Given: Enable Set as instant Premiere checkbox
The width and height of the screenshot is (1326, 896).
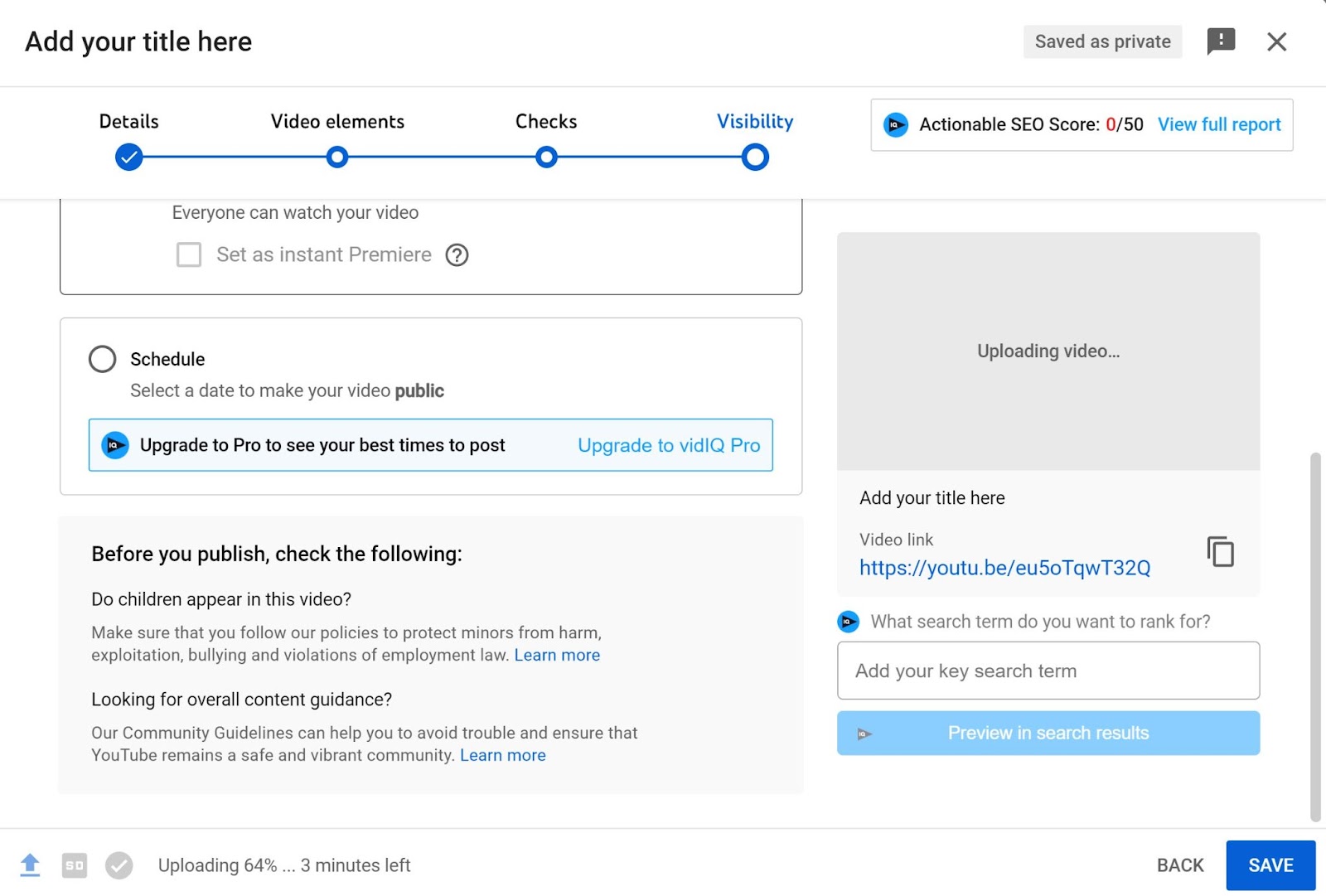Looking at the screenshot, I should (189, 254).
